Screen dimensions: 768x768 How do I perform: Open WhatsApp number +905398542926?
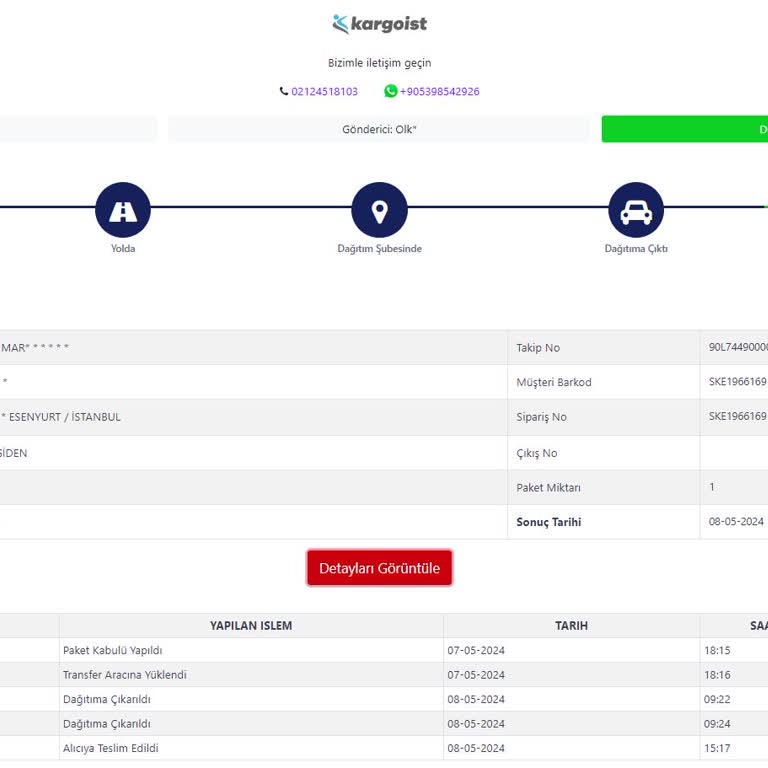click(x=439, y=92)
